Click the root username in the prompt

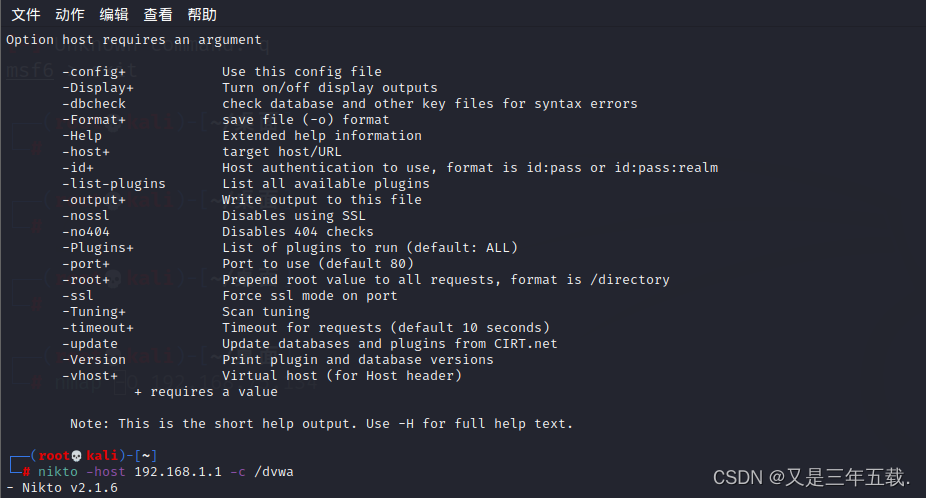point(54,455)
